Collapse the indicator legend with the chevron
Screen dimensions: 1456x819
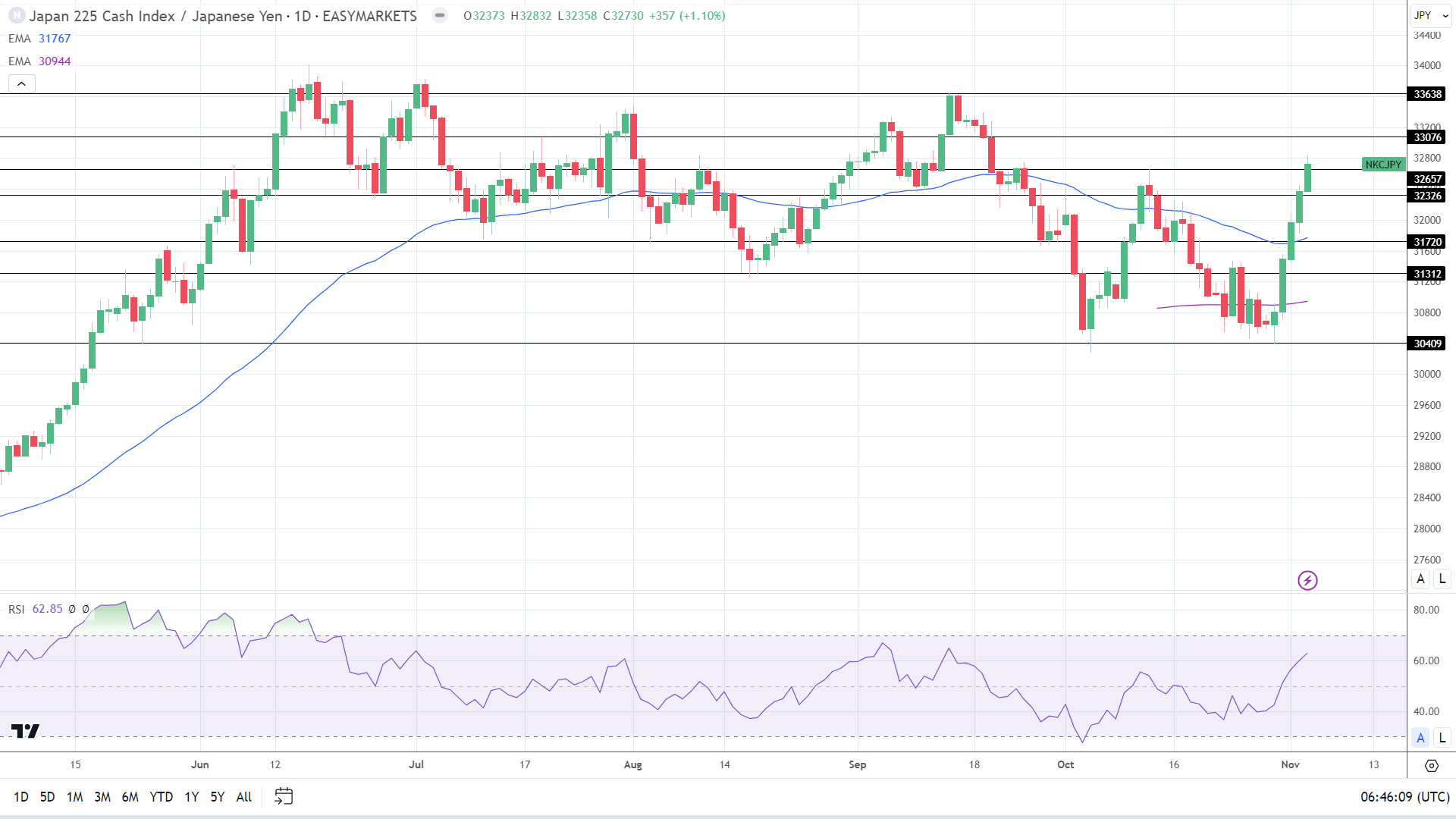[21, 84]
